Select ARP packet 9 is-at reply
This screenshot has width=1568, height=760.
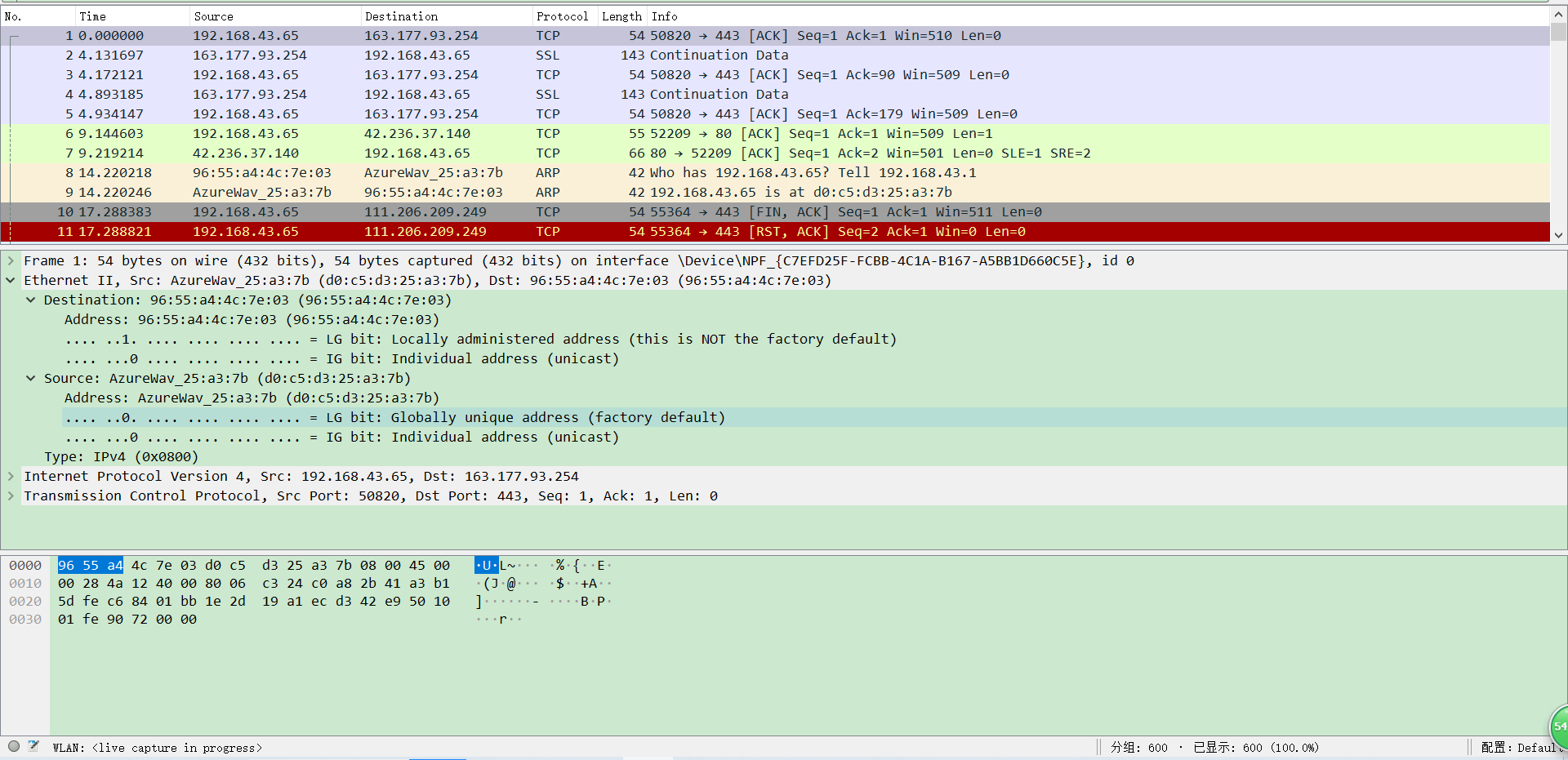775,193
